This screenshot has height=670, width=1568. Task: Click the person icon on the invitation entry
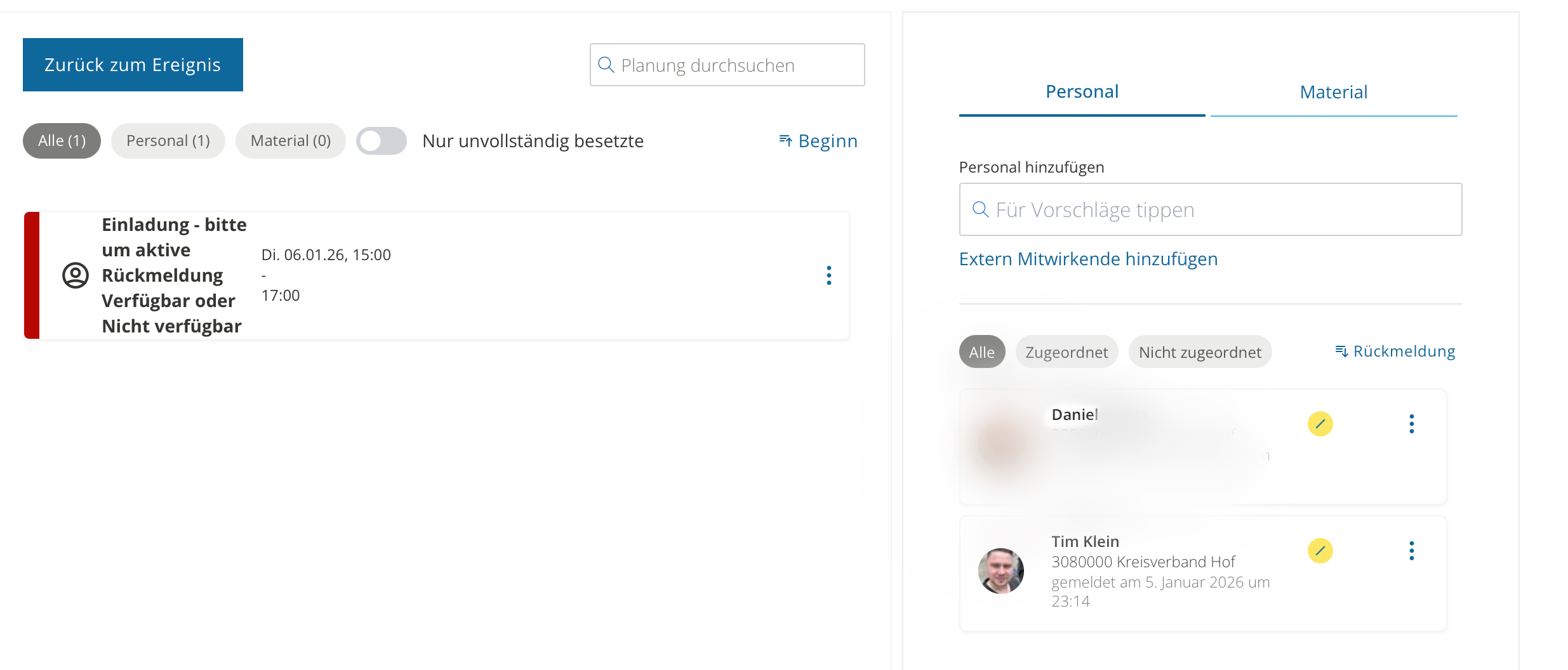(76, 275)
